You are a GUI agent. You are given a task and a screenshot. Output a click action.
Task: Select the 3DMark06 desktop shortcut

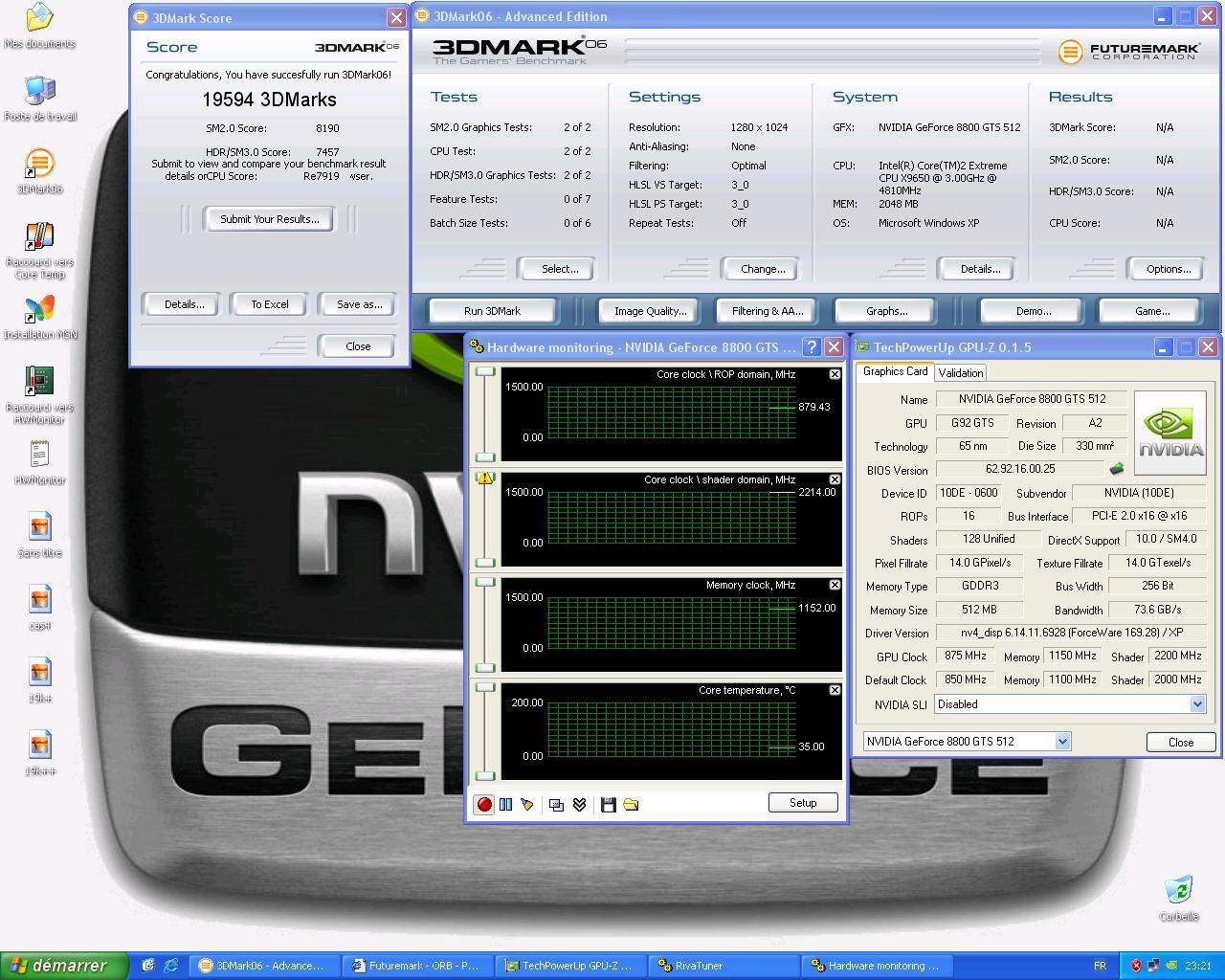tap(39, 171)
